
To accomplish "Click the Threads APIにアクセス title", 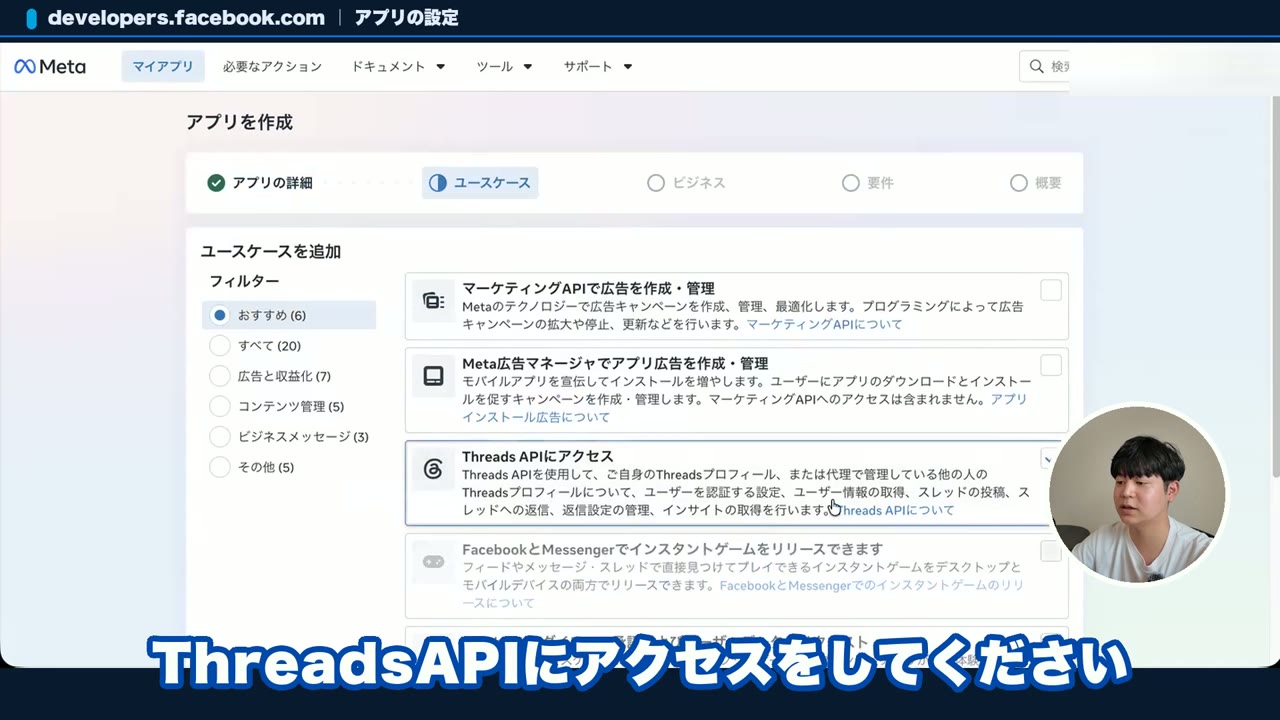I will [538, 457].
